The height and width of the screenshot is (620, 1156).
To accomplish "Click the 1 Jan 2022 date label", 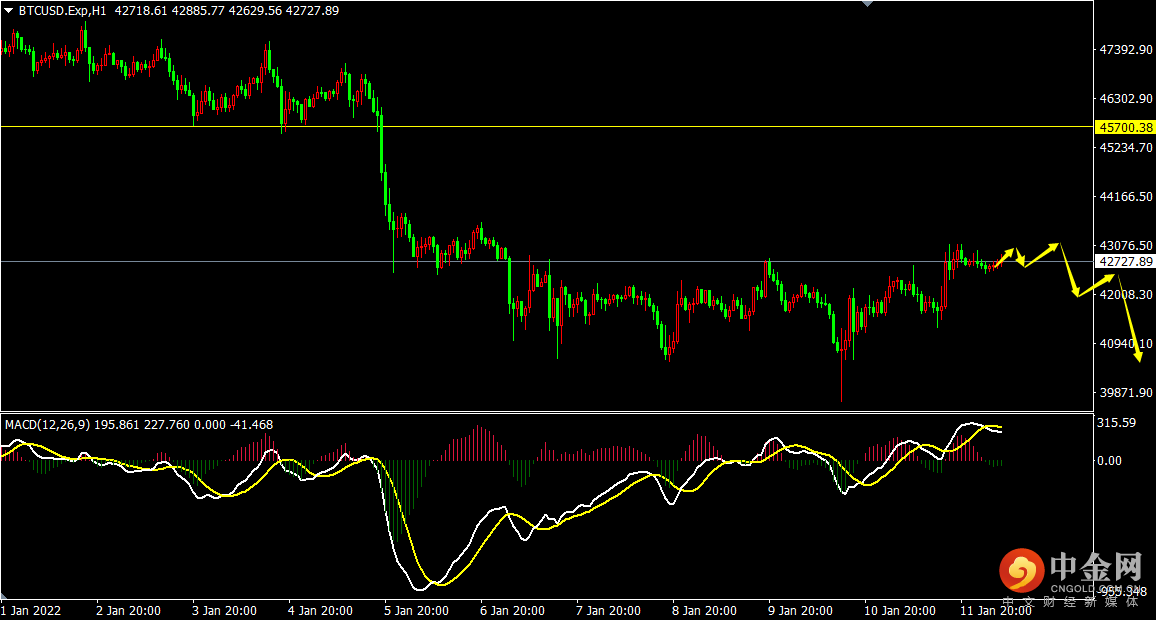I will coord(31,610).
